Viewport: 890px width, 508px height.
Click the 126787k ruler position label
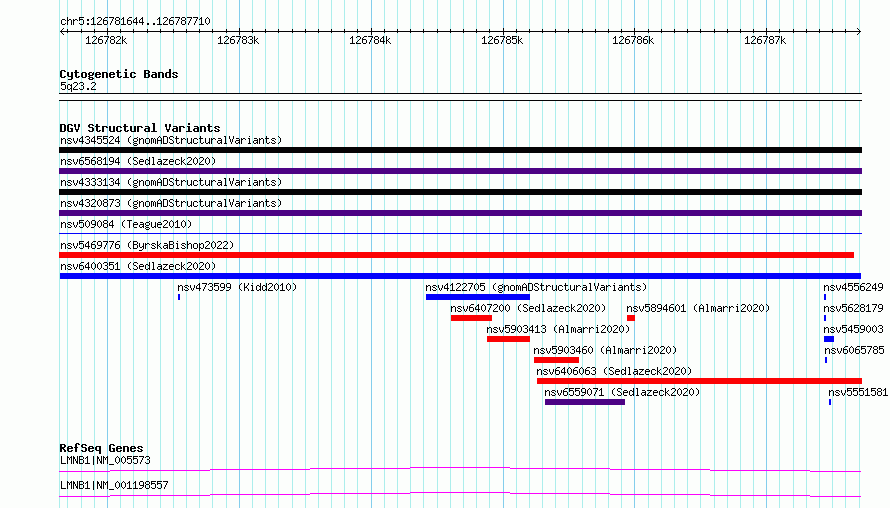pos(765,40)
